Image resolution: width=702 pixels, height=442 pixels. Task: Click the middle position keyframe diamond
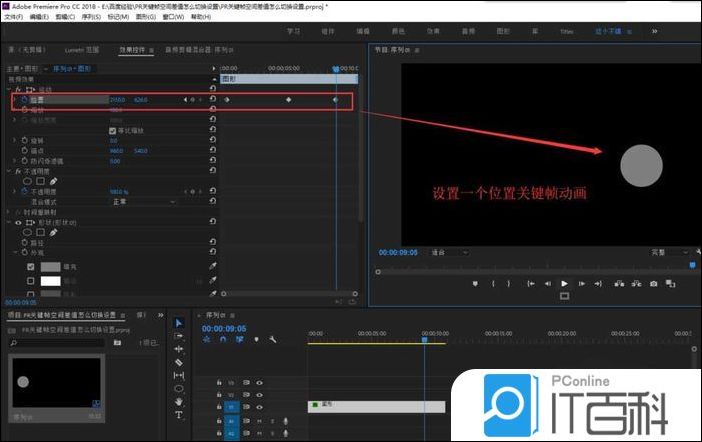tap(289, 100)
